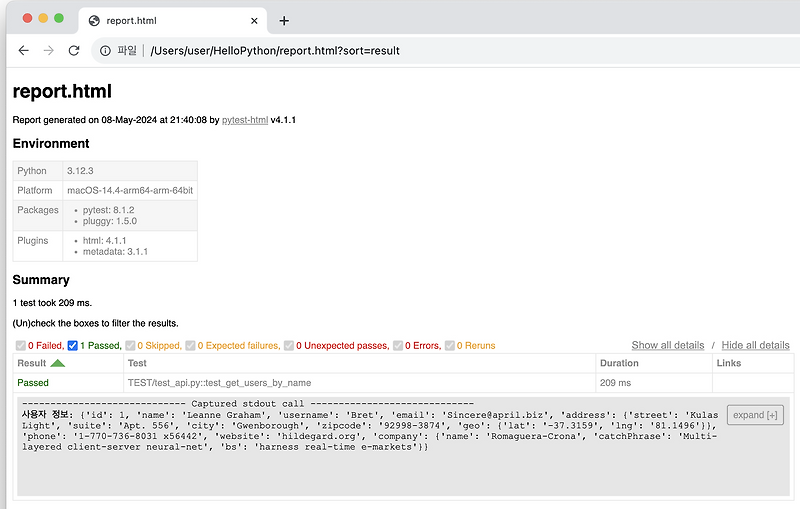800x509 pixels.
Task: Click the '1 test took 209 ms.' text
Action: pyautogui.click(x=53, y=303)
